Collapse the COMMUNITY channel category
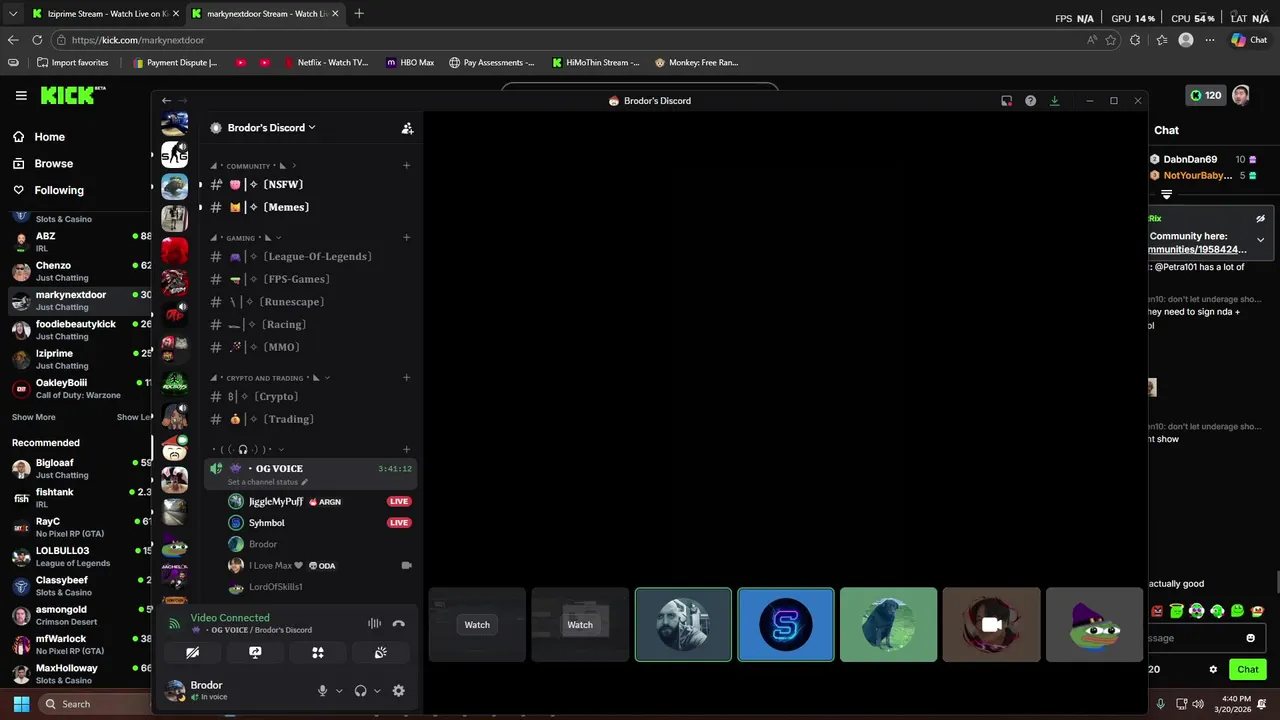1280x720 pixels. [253, 166]
